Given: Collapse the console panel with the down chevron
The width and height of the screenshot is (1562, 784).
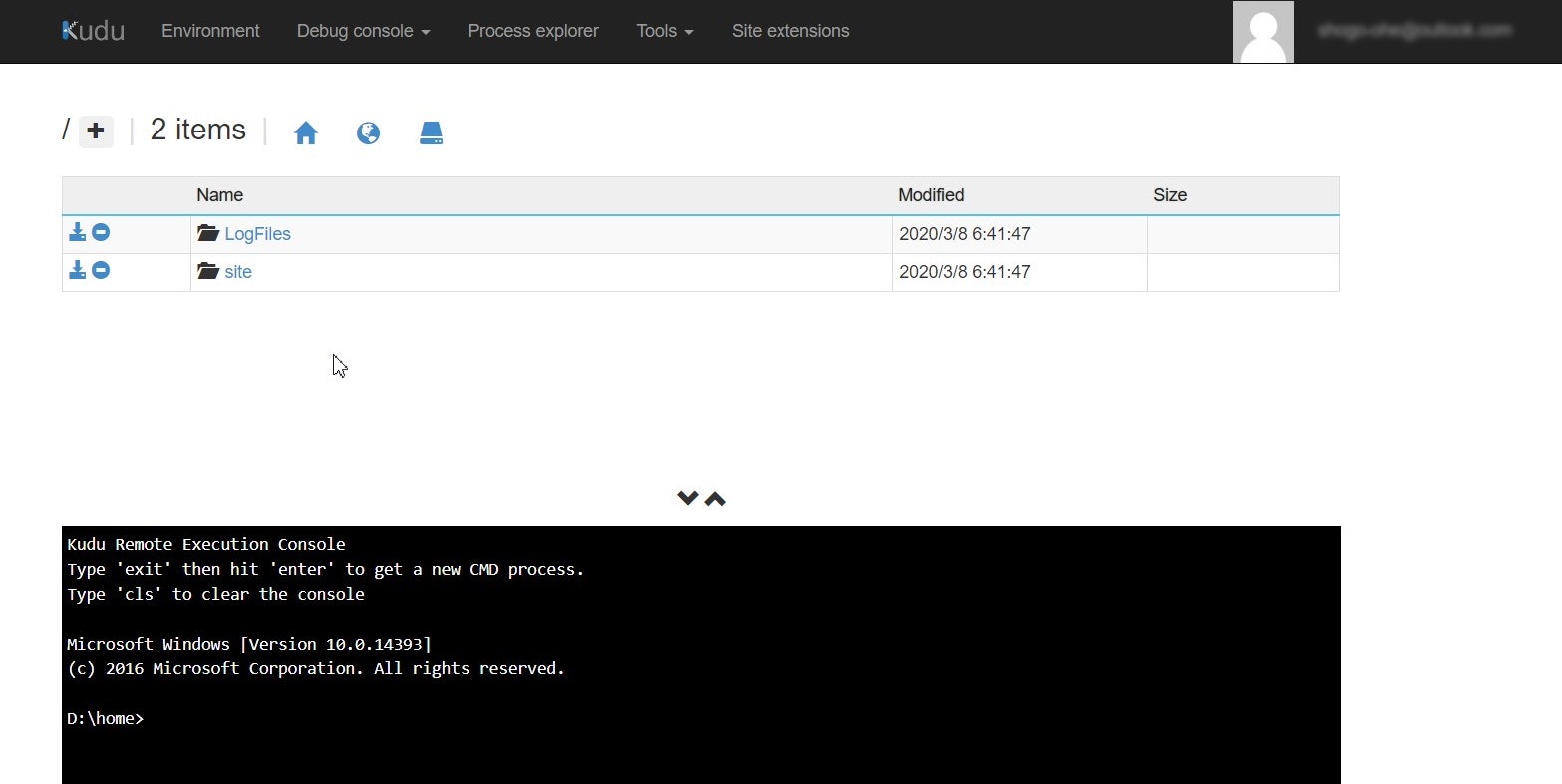Looking at the screenshot, I should 686,497.
